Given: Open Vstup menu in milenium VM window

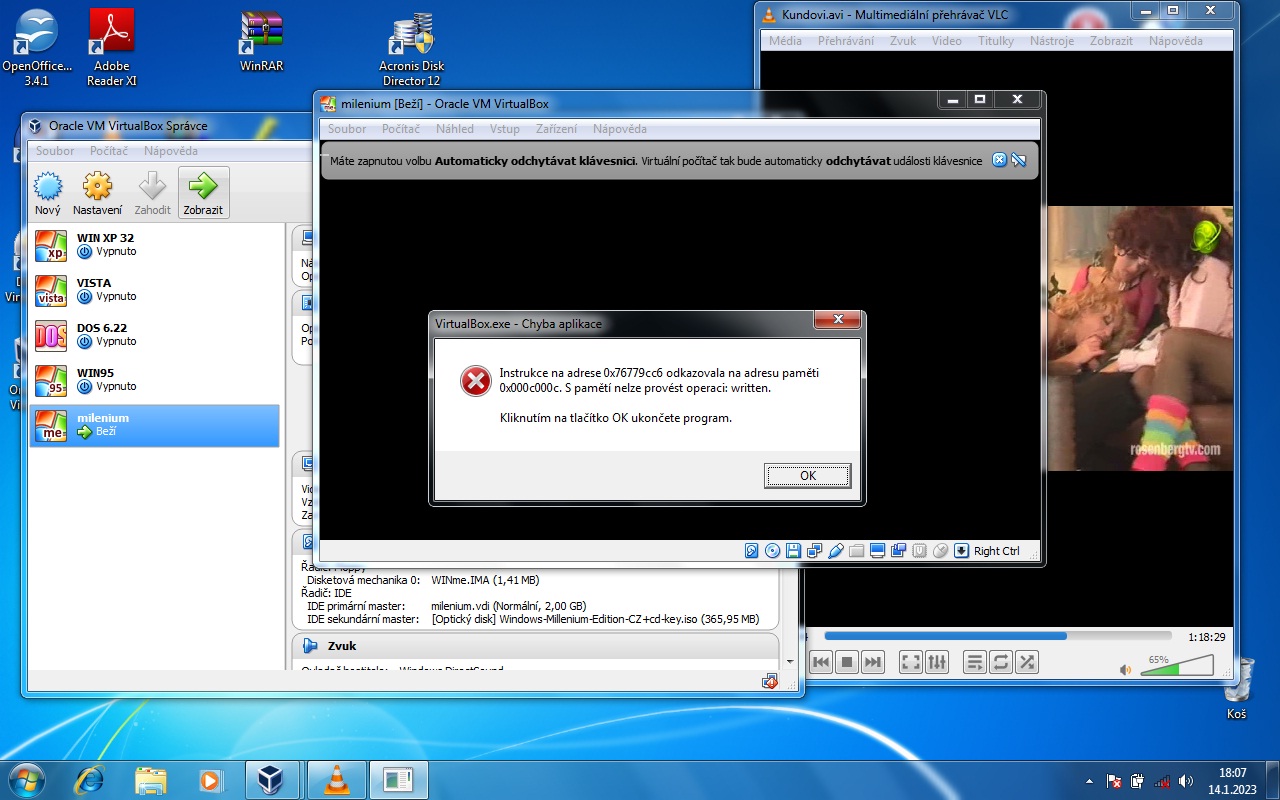Looking at the screenshot, I should click(x=505, y=129).
